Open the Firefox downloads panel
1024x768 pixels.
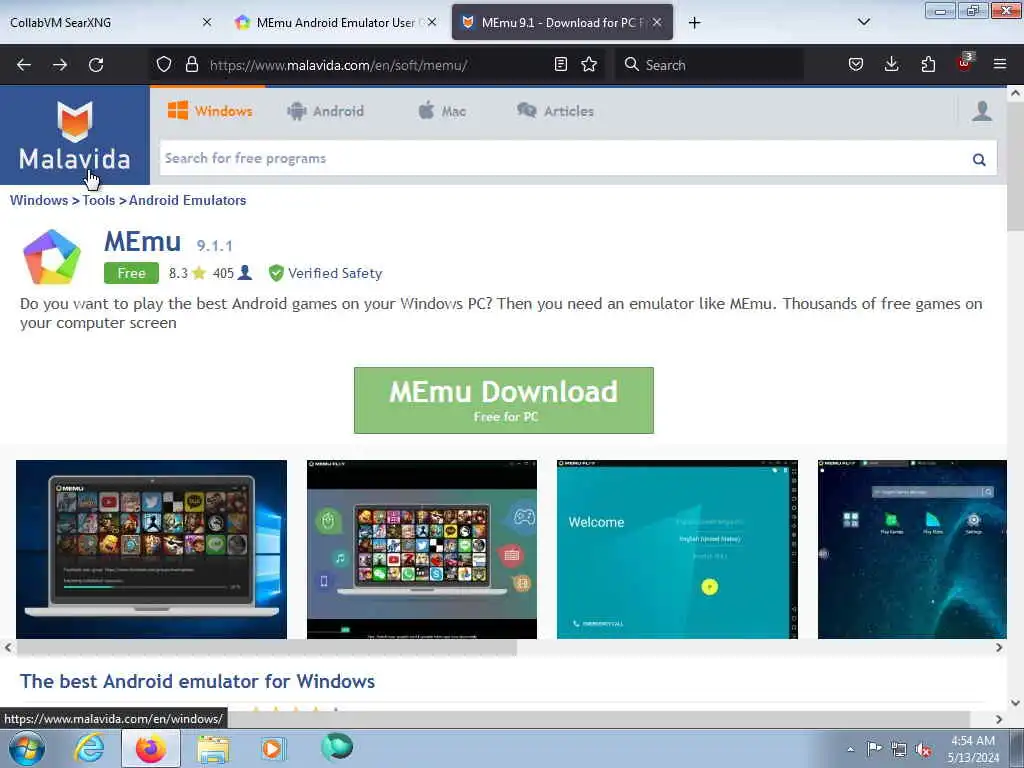891,64
